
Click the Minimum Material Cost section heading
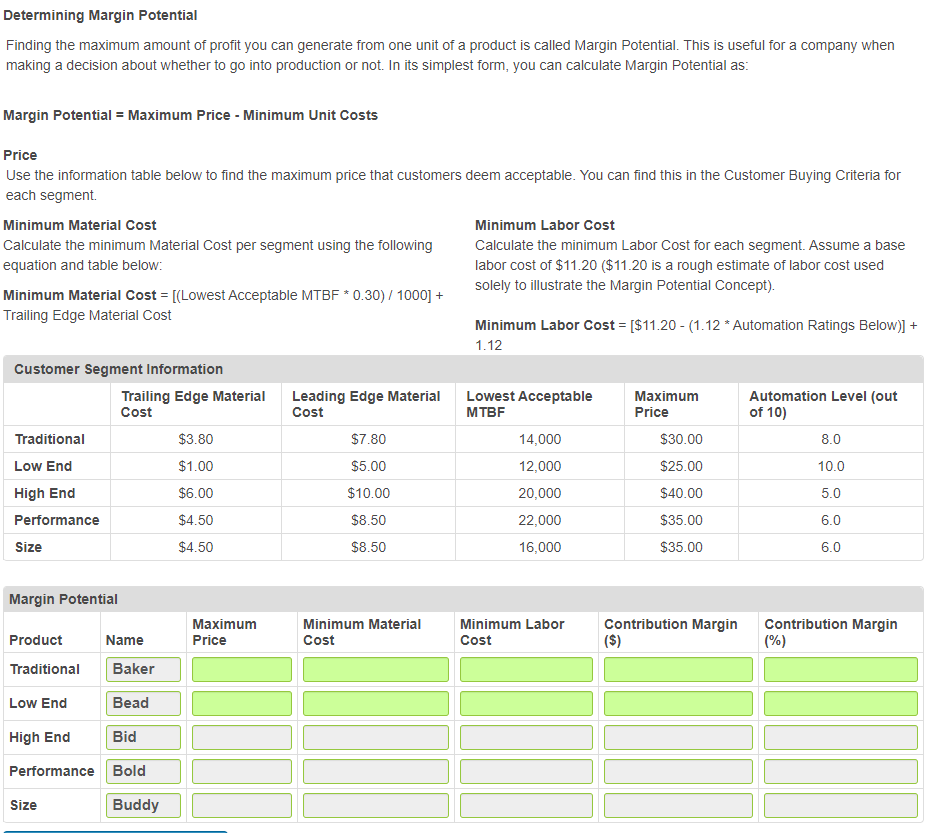80,225
